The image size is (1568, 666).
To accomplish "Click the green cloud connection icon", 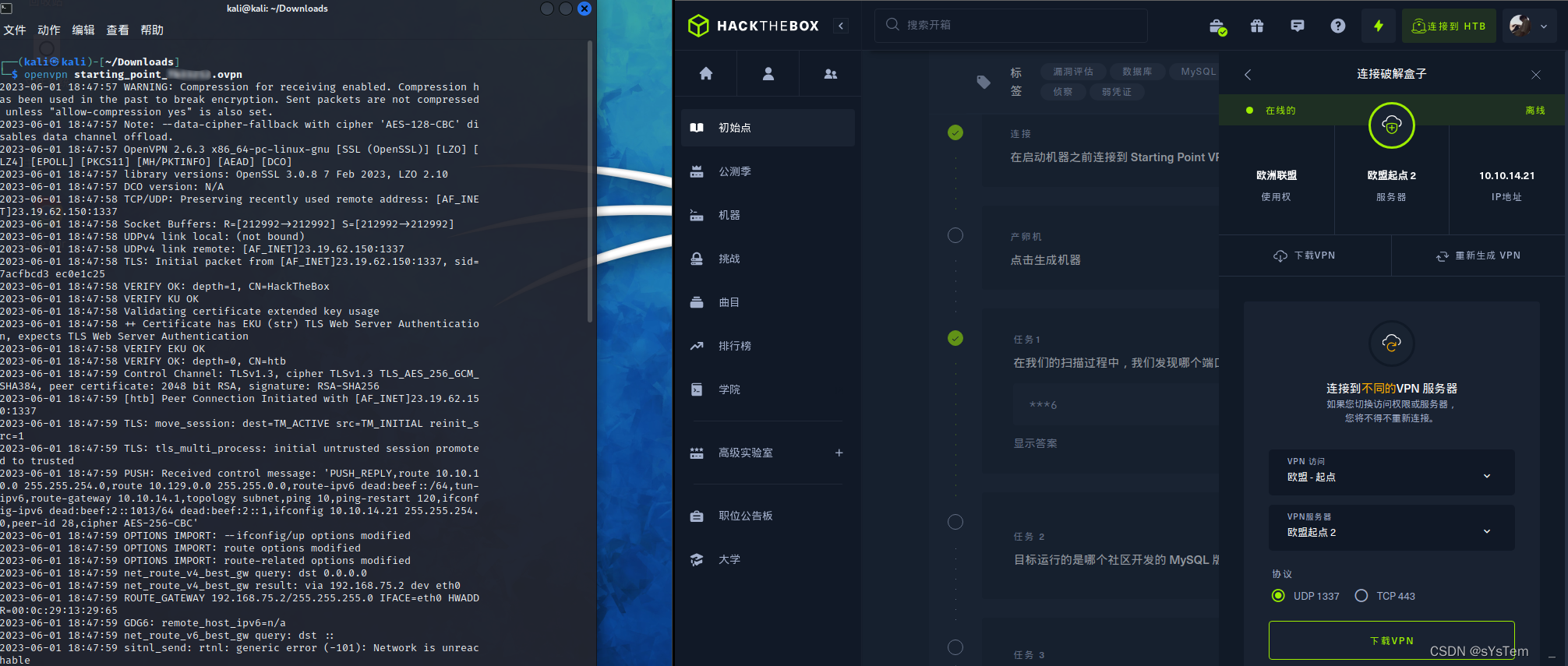I will pyautogui.click(x=1392, y=125).
